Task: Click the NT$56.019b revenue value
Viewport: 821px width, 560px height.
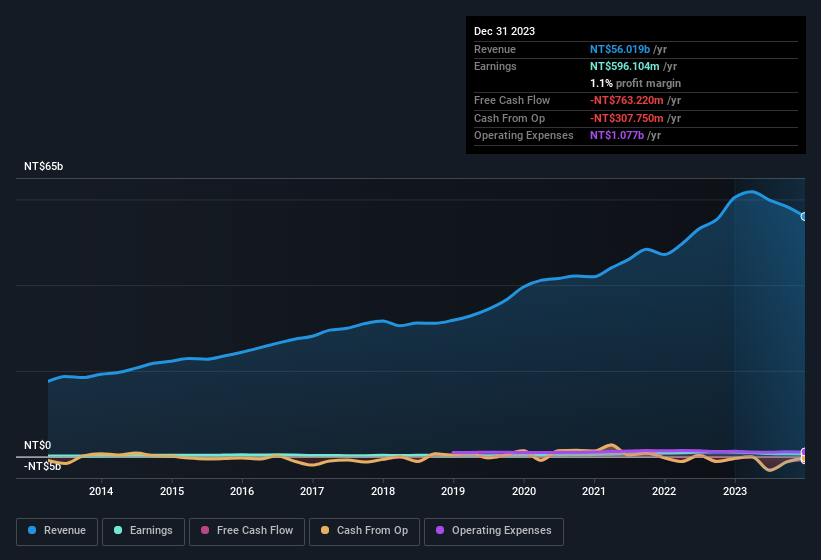Action: 620,49
